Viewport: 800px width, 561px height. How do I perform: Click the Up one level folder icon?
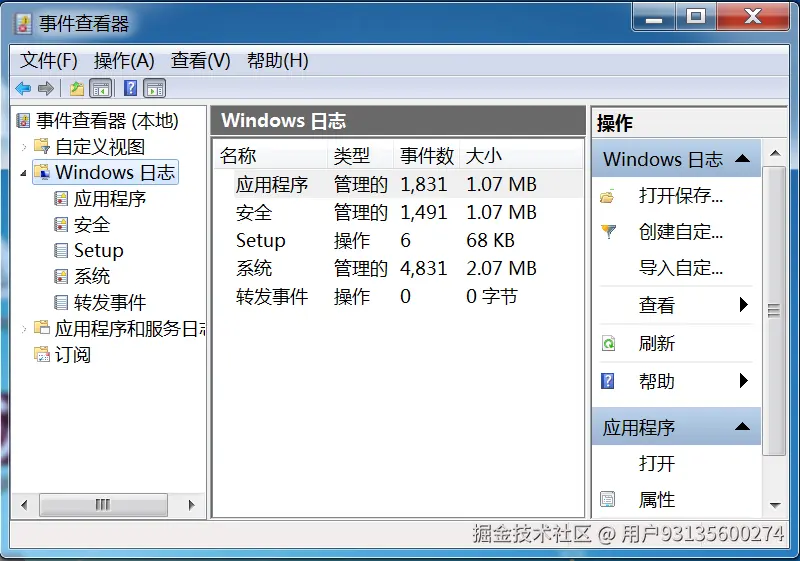point(77,89)
